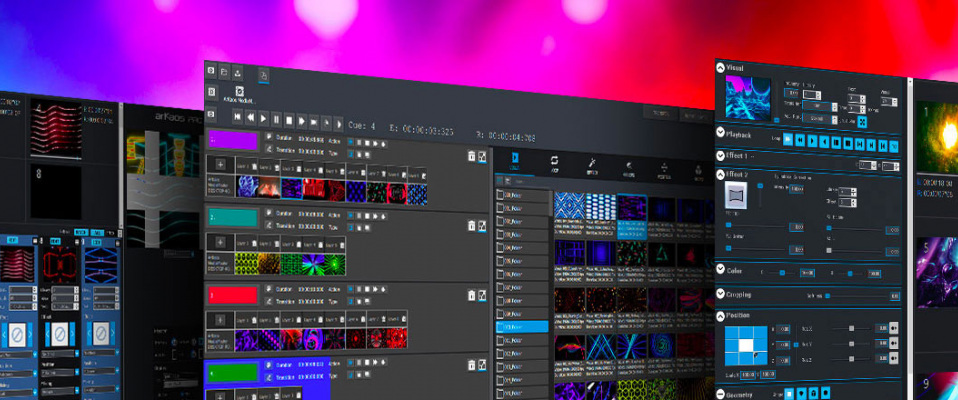Reset Scale X using its reset button
The image size is (958, 400).
[x=894, y=329]
